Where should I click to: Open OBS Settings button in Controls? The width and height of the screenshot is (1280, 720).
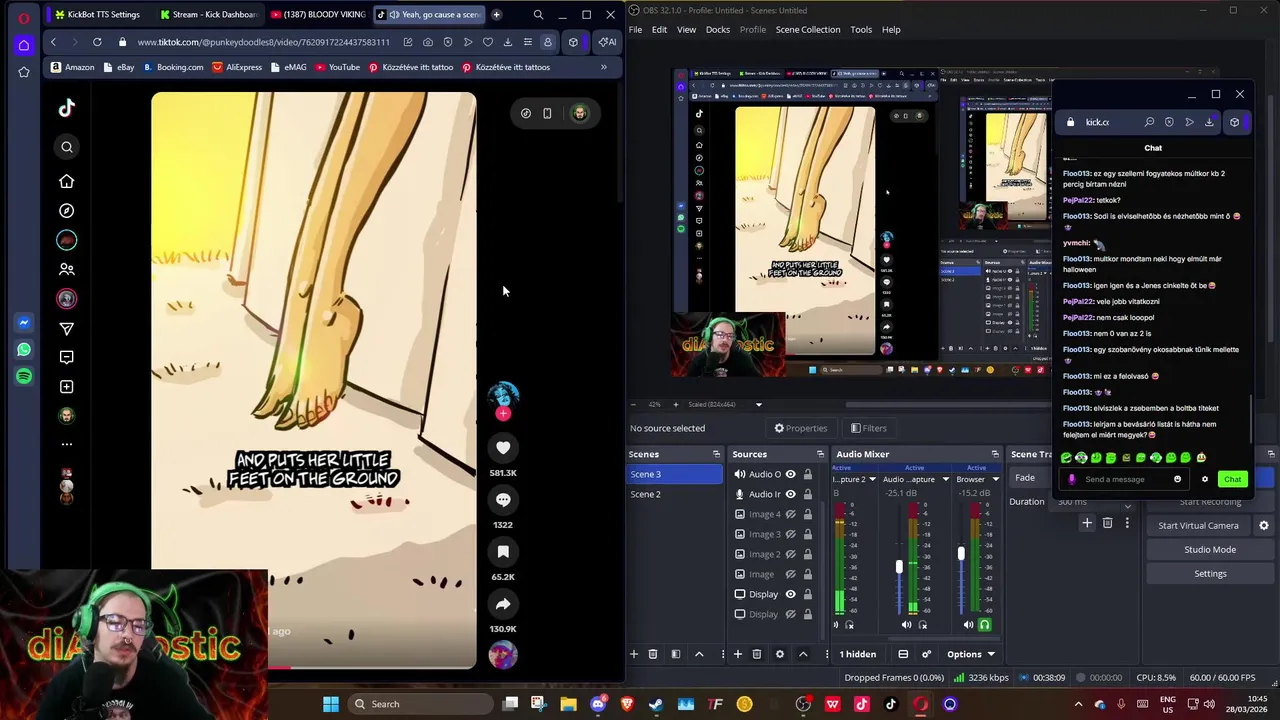click(x=1210, y=573)
